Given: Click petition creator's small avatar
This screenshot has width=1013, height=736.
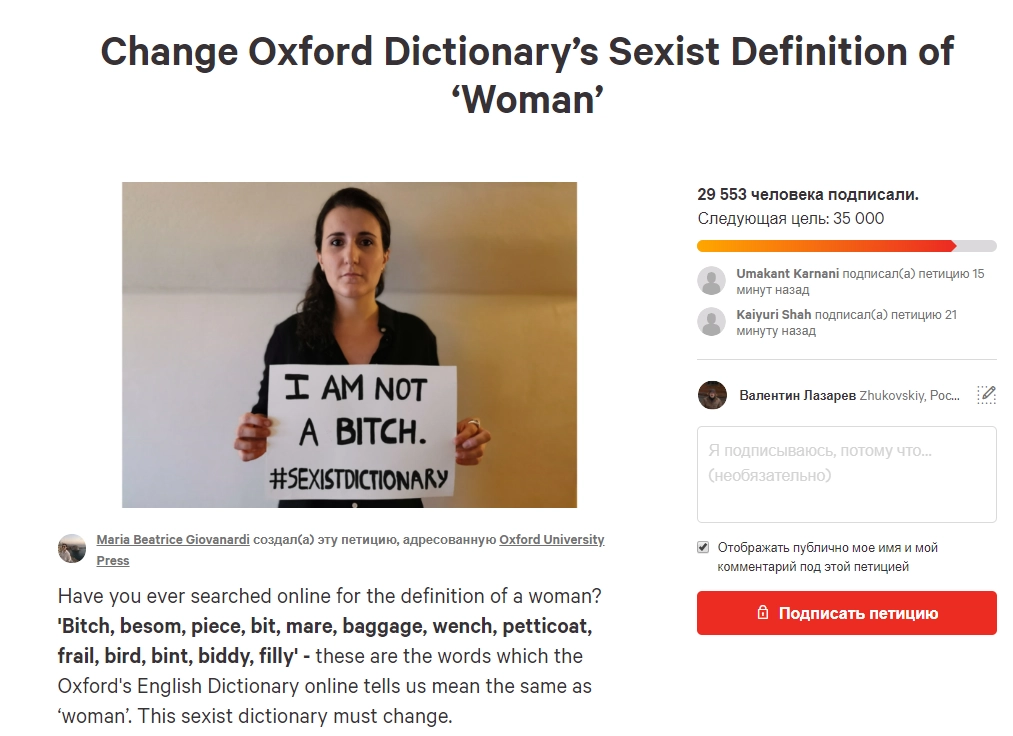Looking at the screenshot, I should pos(72,548).
